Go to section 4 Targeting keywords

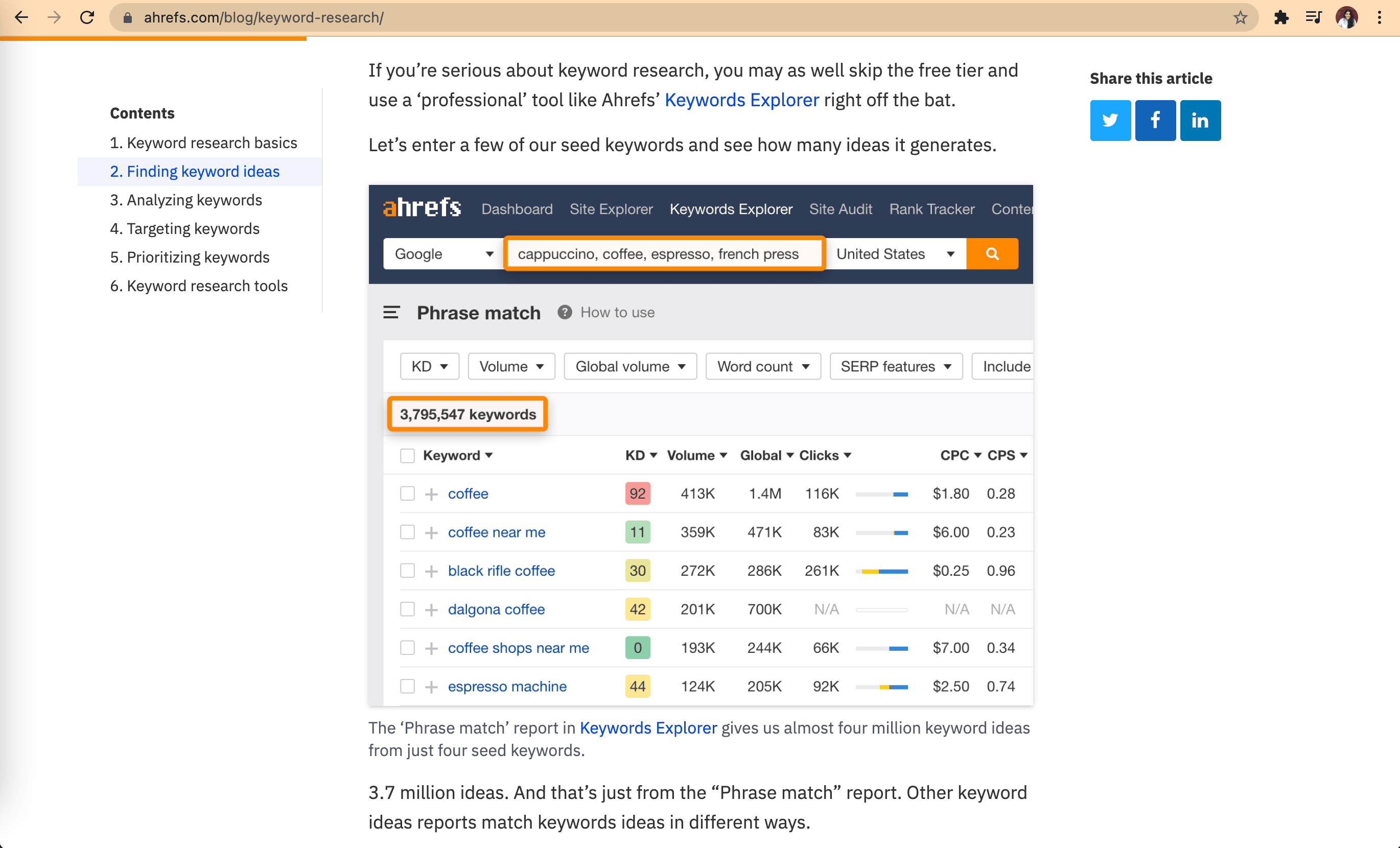pyautogui.click(x=184, y=228)
